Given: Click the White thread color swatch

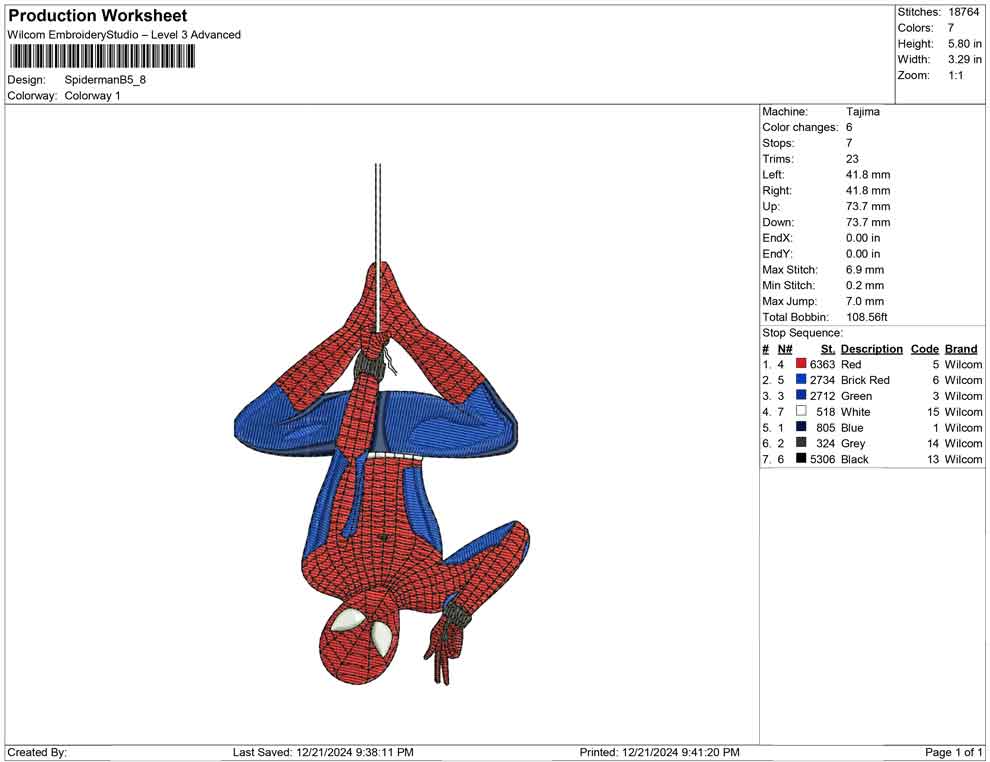Looking at the screenshot, I should click(x=801, y=411).
